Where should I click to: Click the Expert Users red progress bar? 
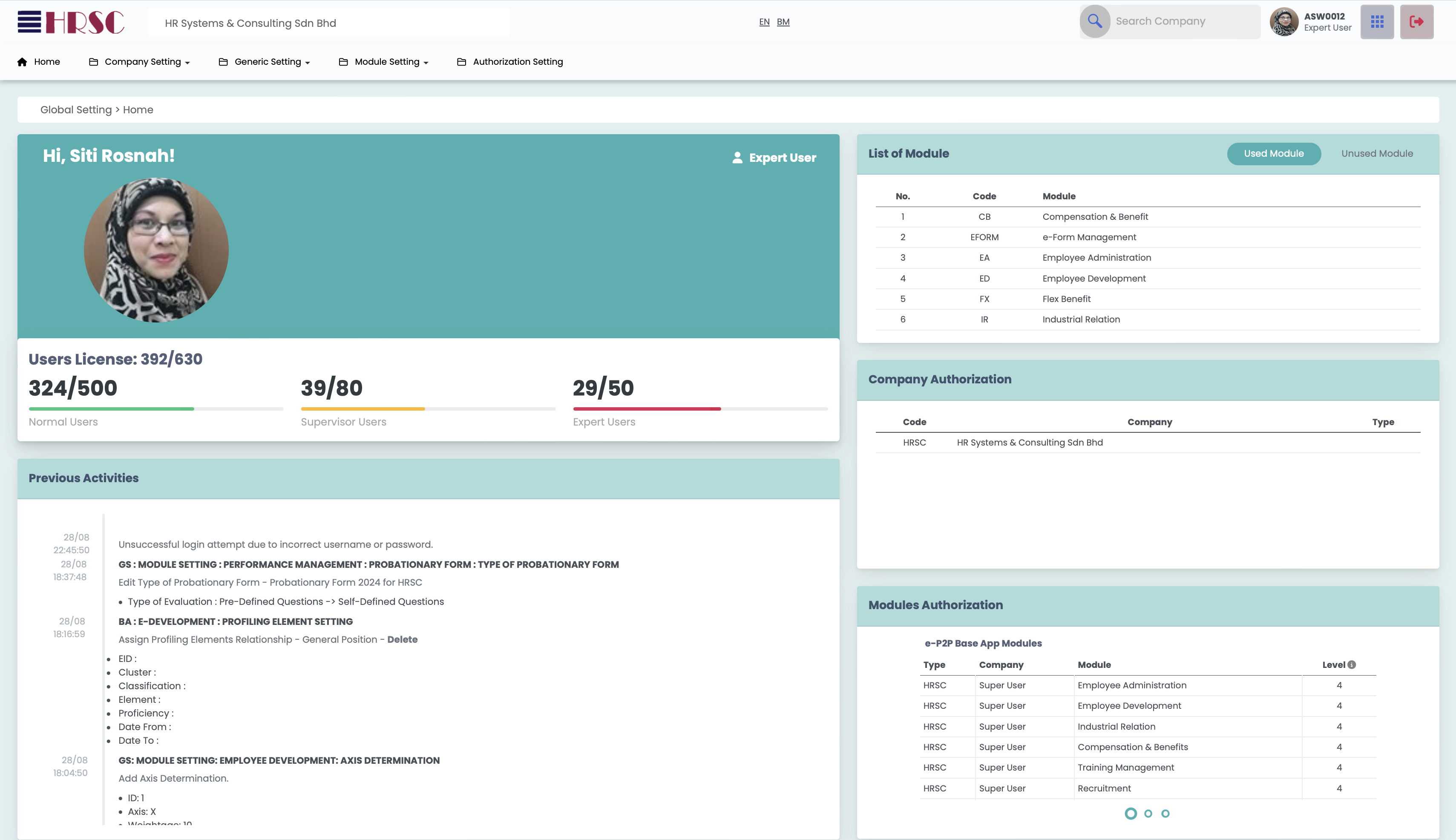click(647, 408)
